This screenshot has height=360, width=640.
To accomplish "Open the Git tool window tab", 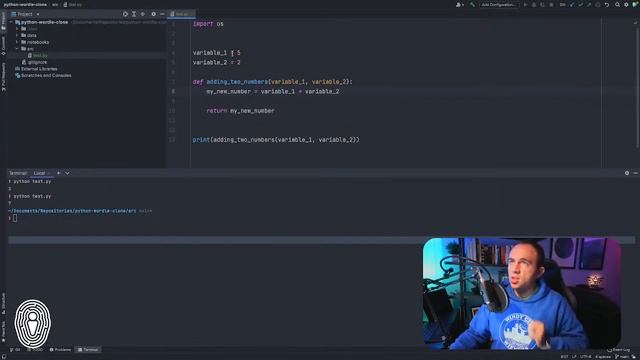I will (x=15, y=350).
